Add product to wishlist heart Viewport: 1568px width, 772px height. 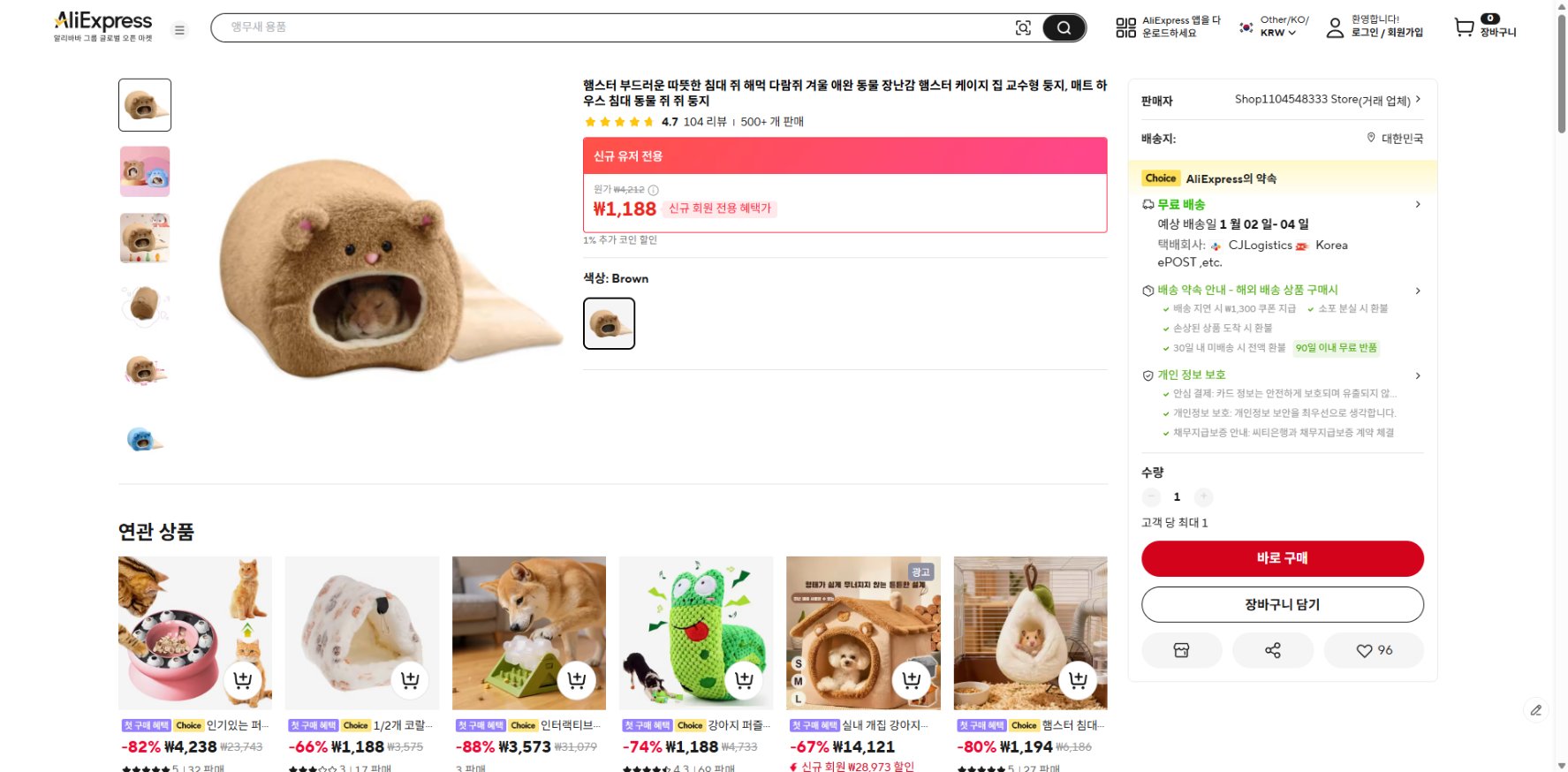point(1374,650)
